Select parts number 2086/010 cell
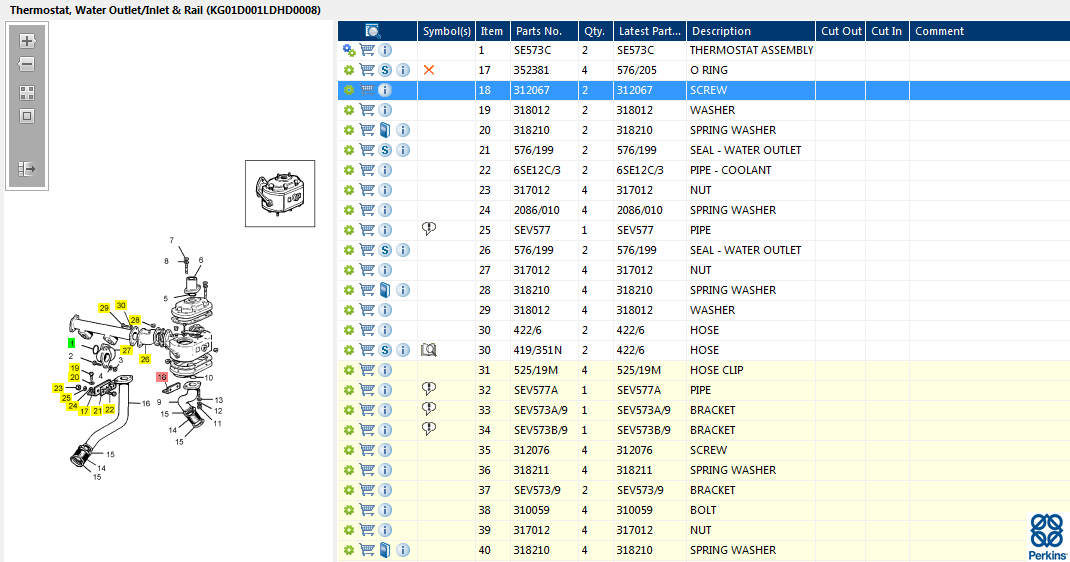1070x562 pixels. [544, 210]
